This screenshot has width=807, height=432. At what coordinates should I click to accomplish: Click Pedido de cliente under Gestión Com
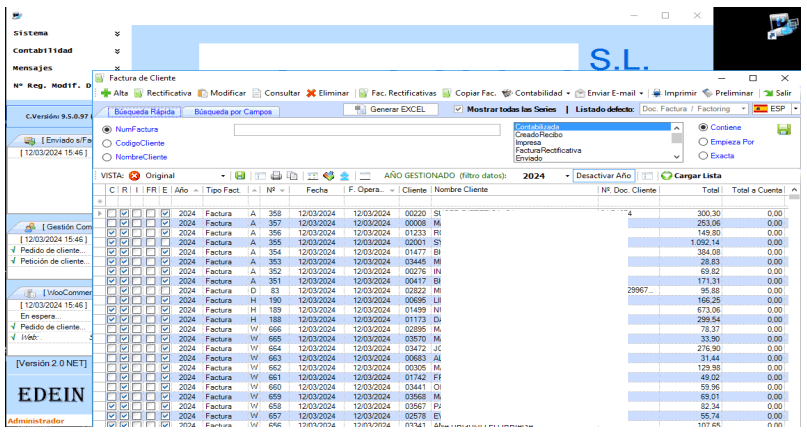coord(52,250)
